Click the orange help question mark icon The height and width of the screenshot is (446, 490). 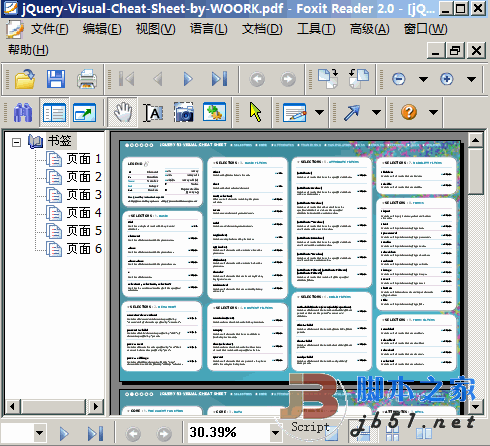pos(409,112)
